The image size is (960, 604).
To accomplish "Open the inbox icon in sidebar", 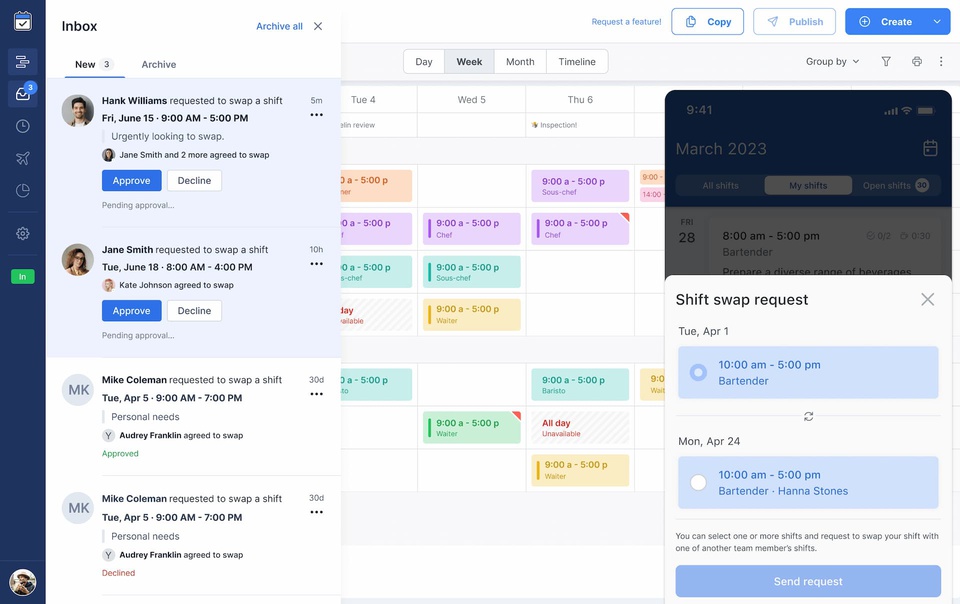I will [x=22, y=94].
